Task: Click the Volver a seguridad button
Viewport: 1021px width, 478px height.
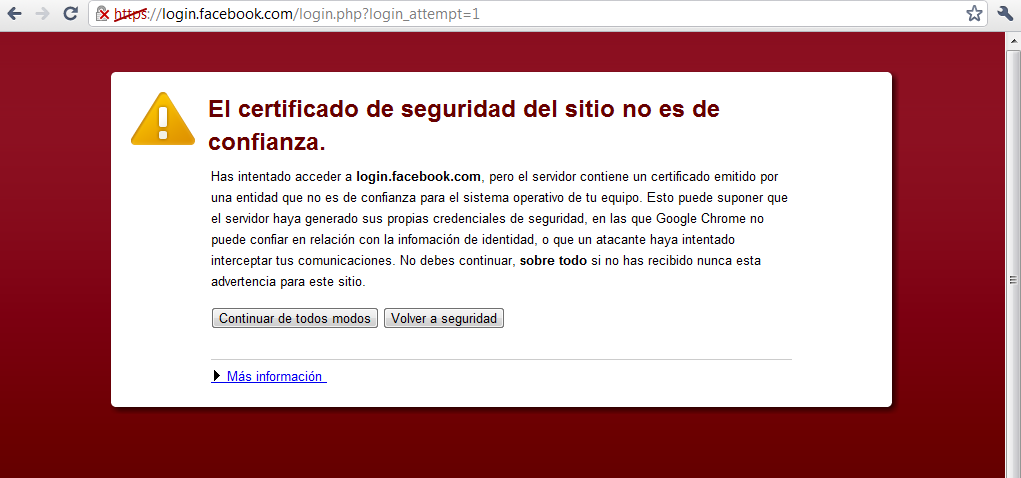Action: tap(444, 318)
